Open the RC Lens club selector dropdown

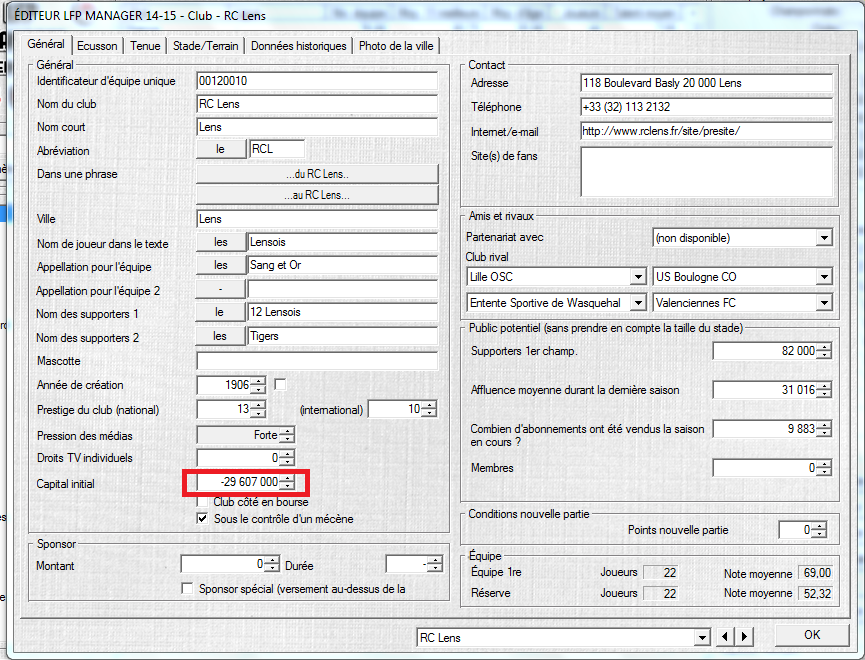pos(702,638)
